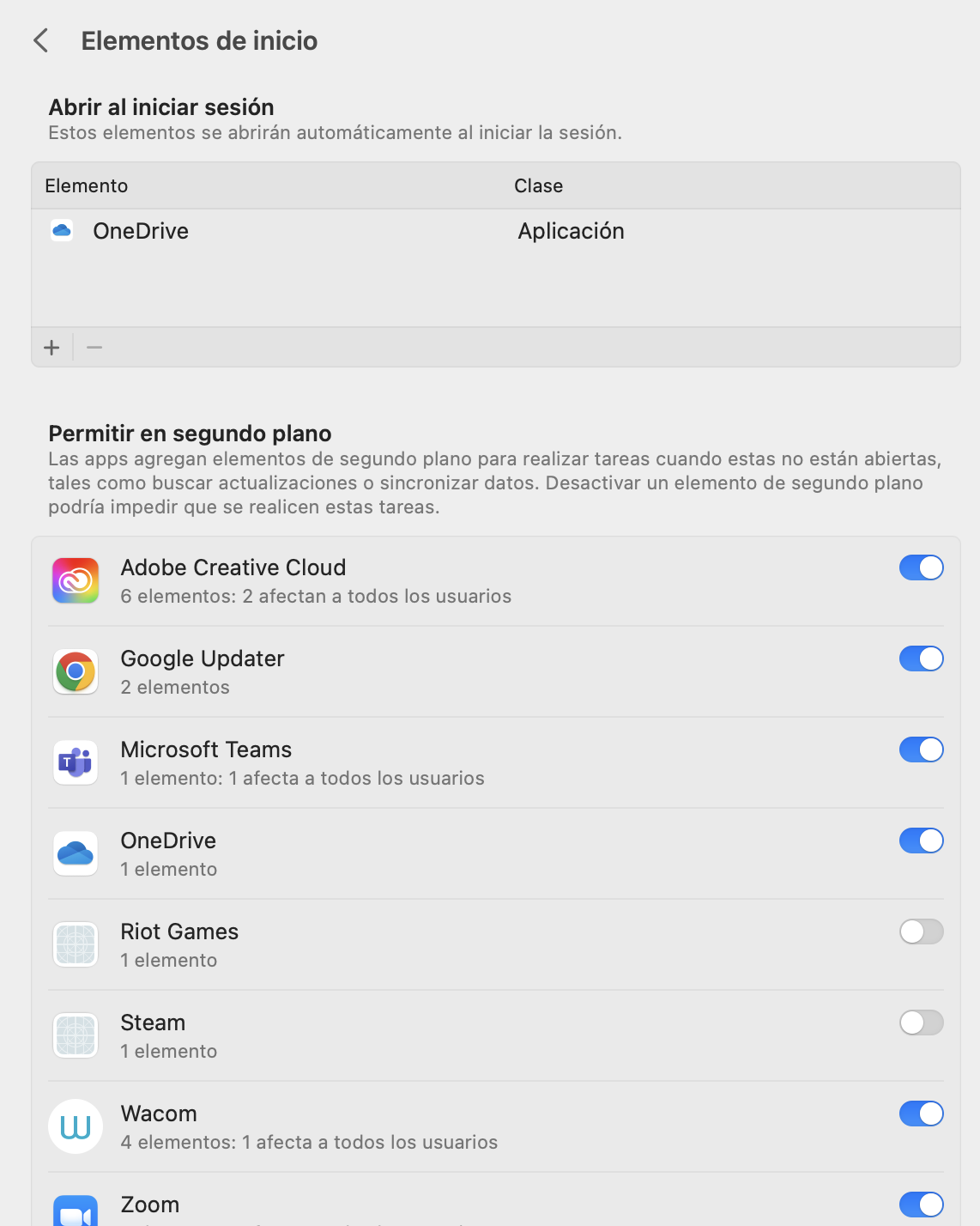
Task: Turn off Wacom background toggle
Action: pyautogui.click(x=921, y=1114)
